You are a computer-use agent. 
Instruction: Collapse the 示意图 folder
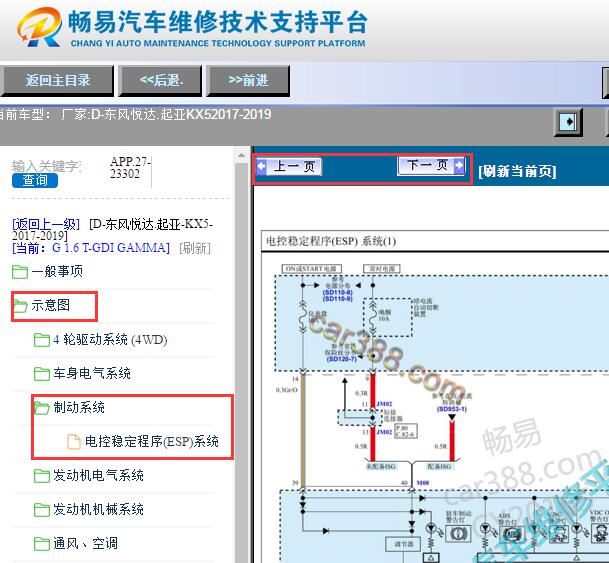coord(50,305)
